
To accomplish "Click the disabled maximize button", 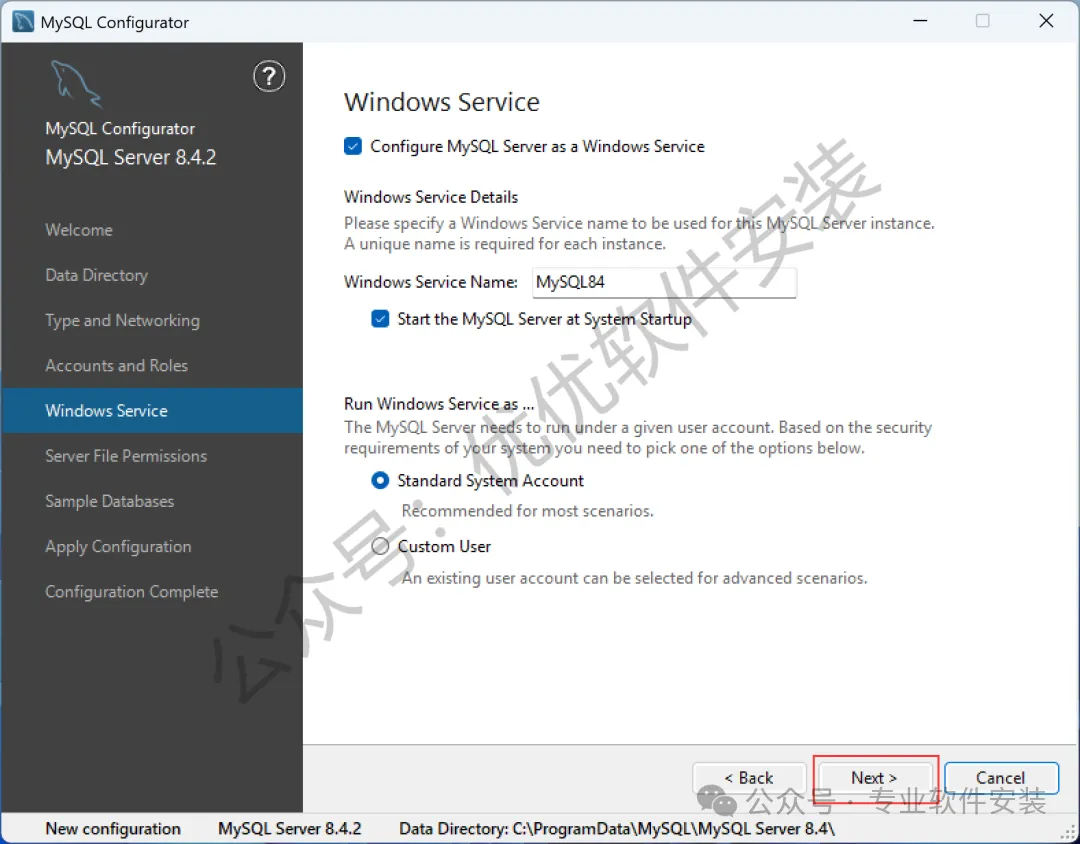I will [x=983, y=21].
